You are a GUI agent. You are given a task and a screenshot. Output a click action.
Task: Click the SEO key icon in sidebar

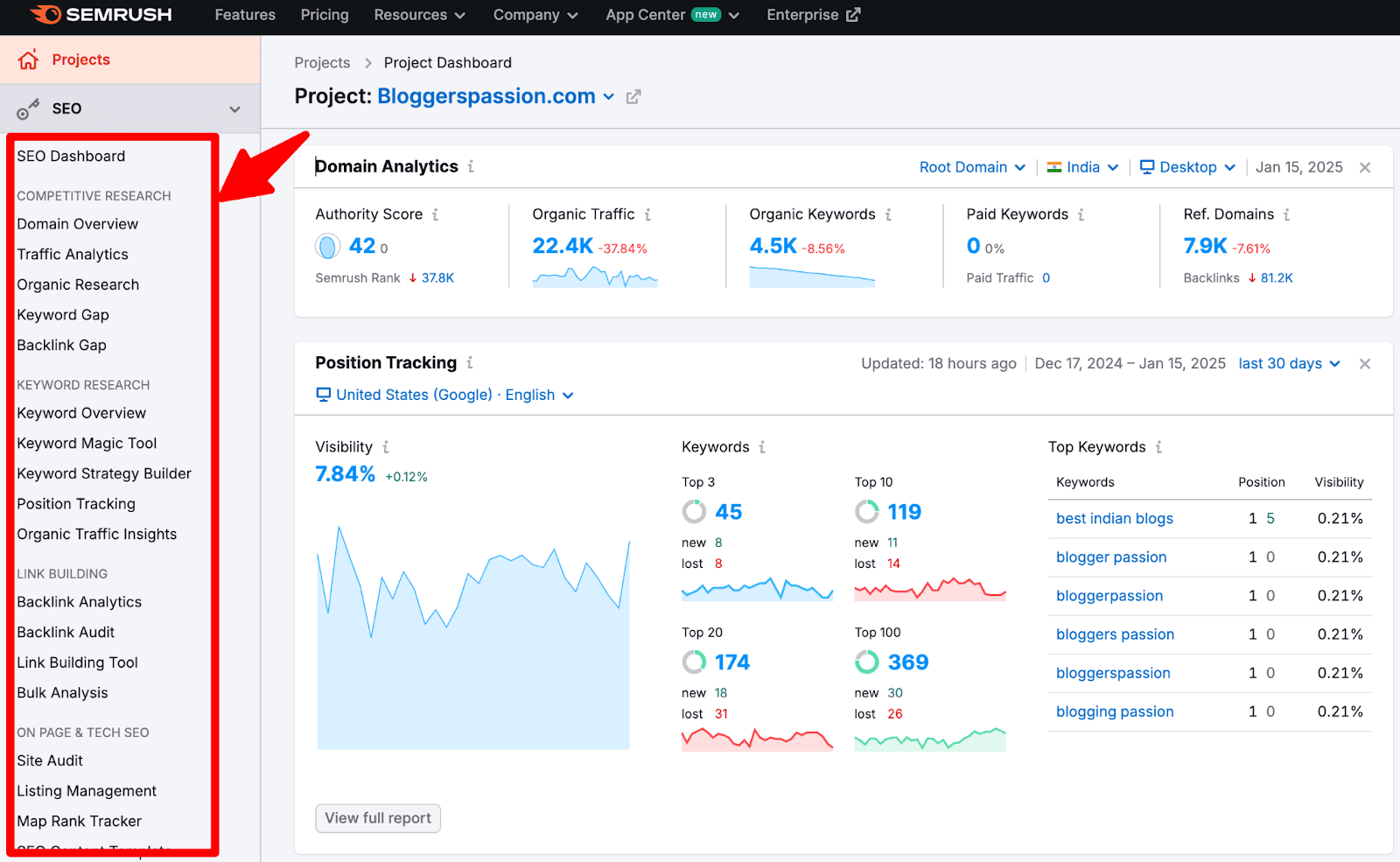[x=28, y=109]
